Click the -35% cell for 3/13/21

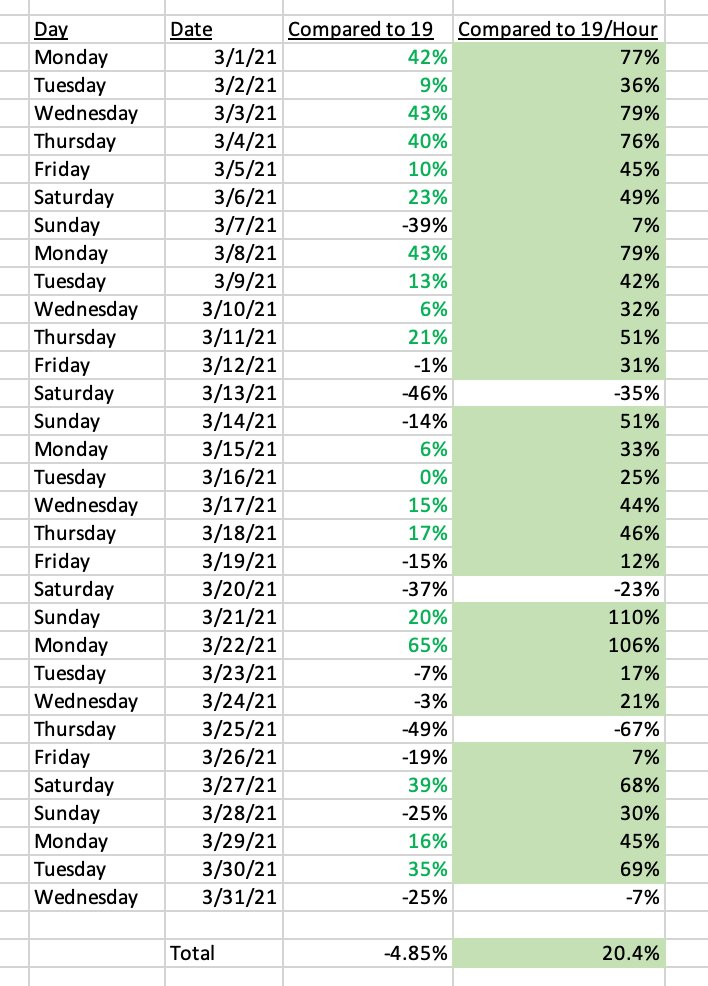pos(558,393)
